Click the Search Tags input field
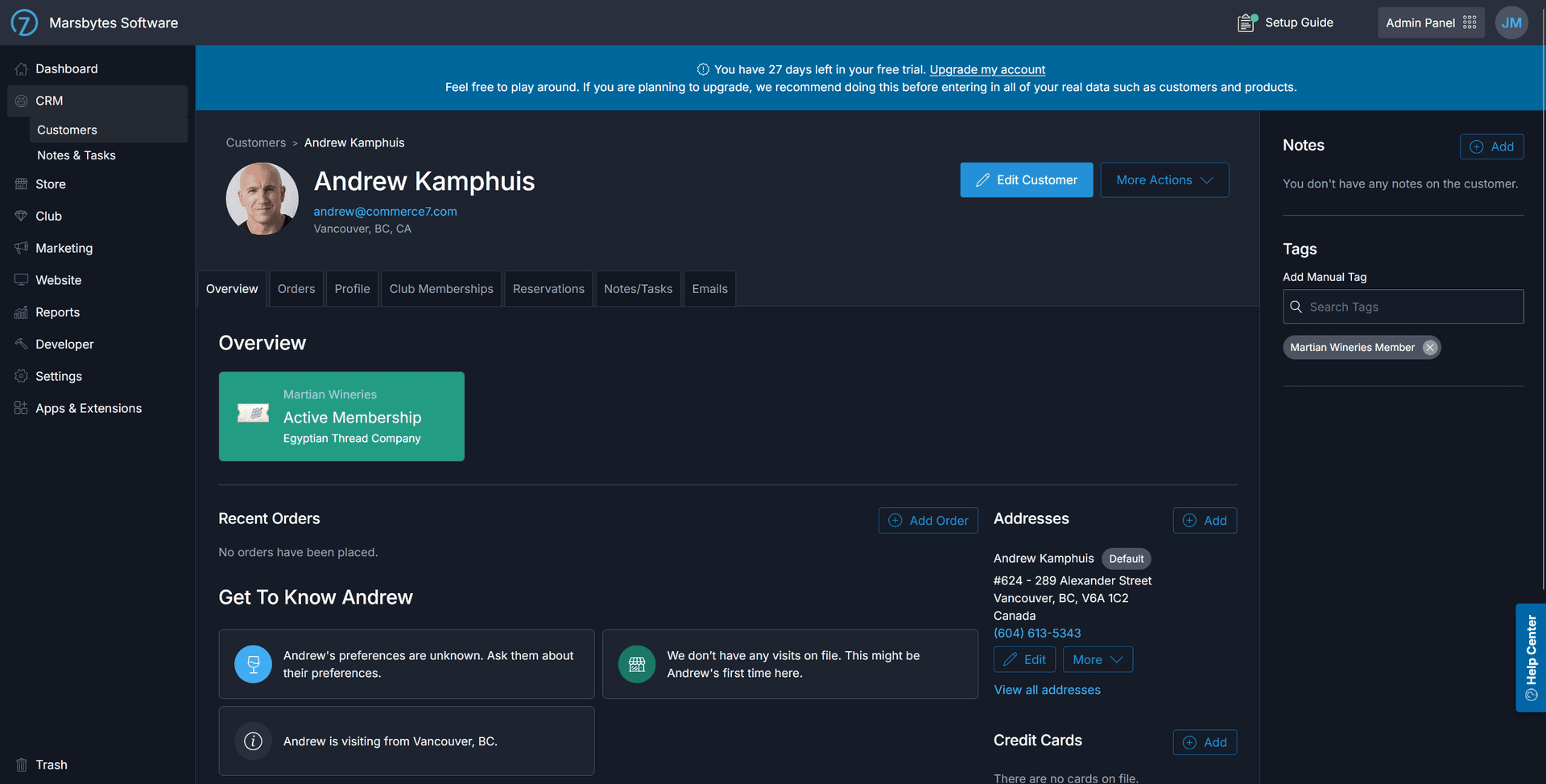The width and height of the screenshot is (1546, 784). click(x=1403, y=307)
